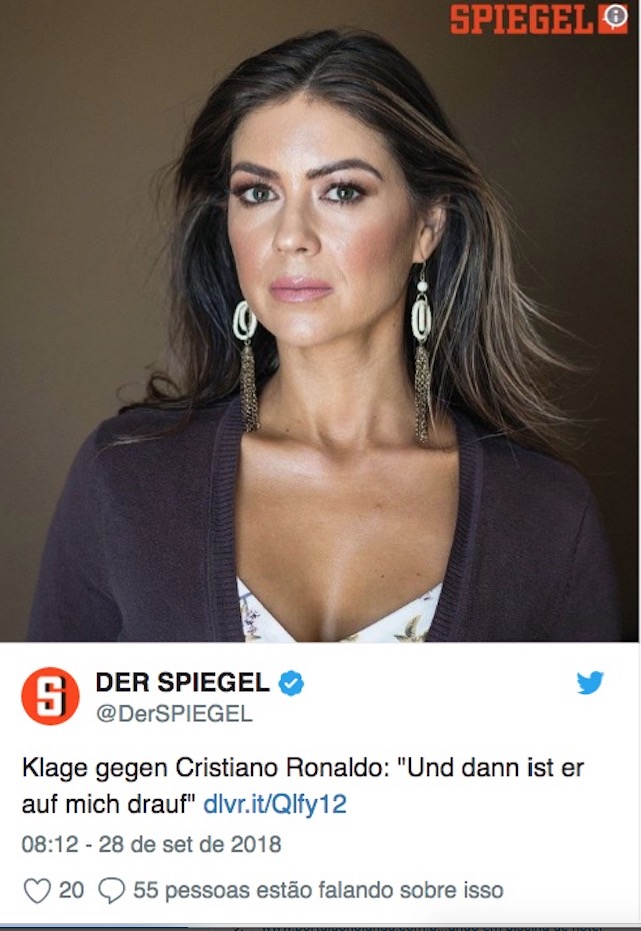This screenshot has width=641, height=931.
Task: Click the DER SPIEGEL display name
Action: 183,682
